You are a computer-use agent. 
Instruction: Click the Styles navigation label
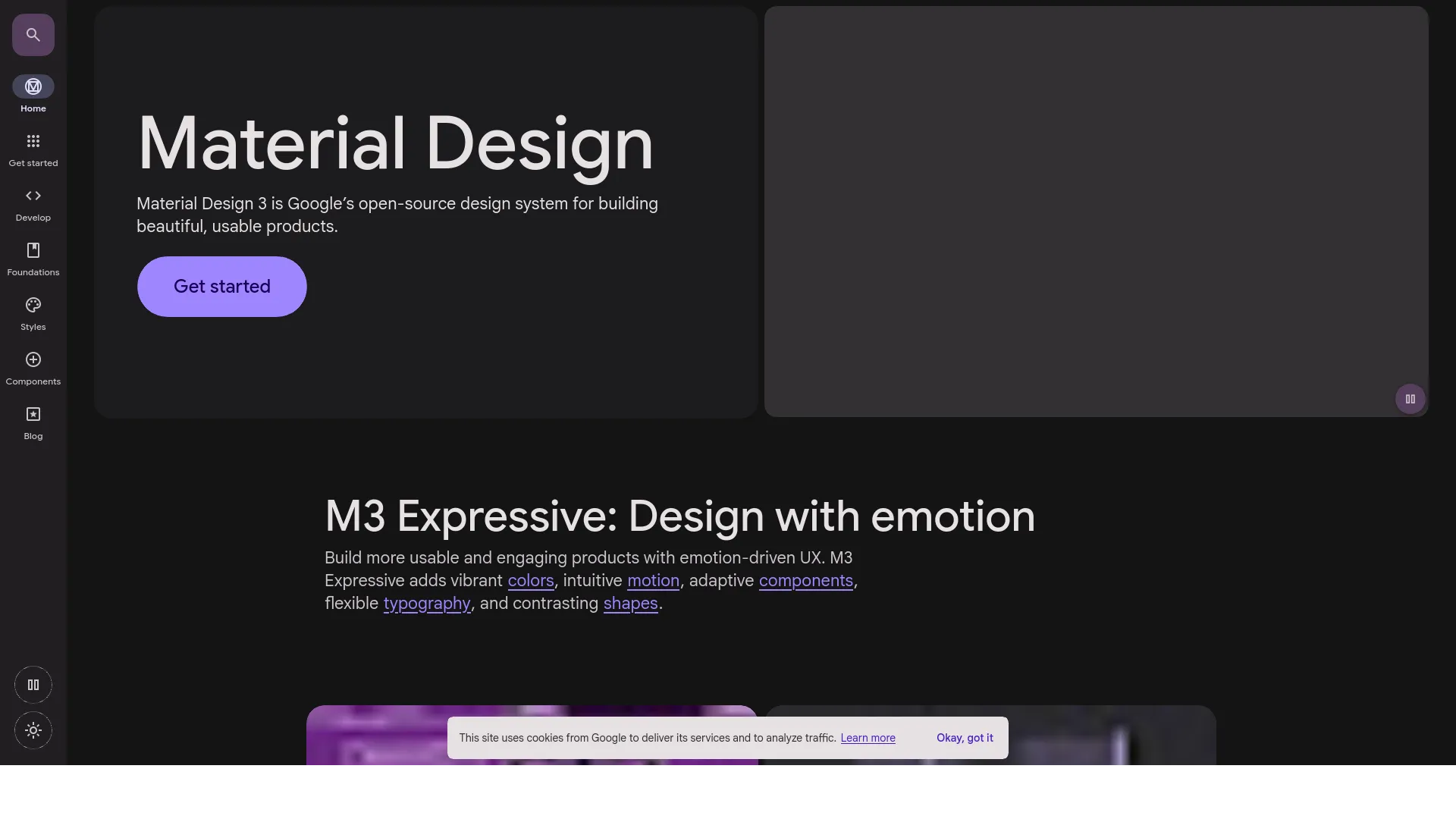[x=33, y=327]
